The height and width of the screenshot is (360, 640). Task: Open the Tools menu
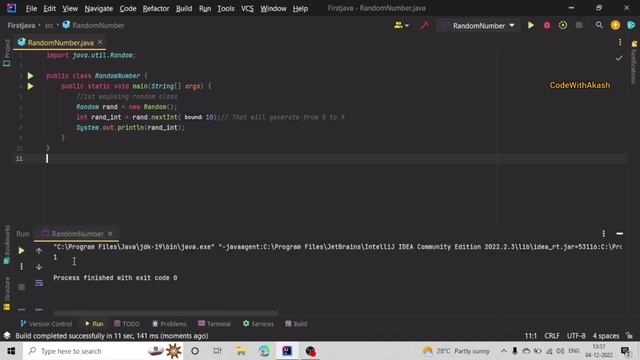pos(226,8)
